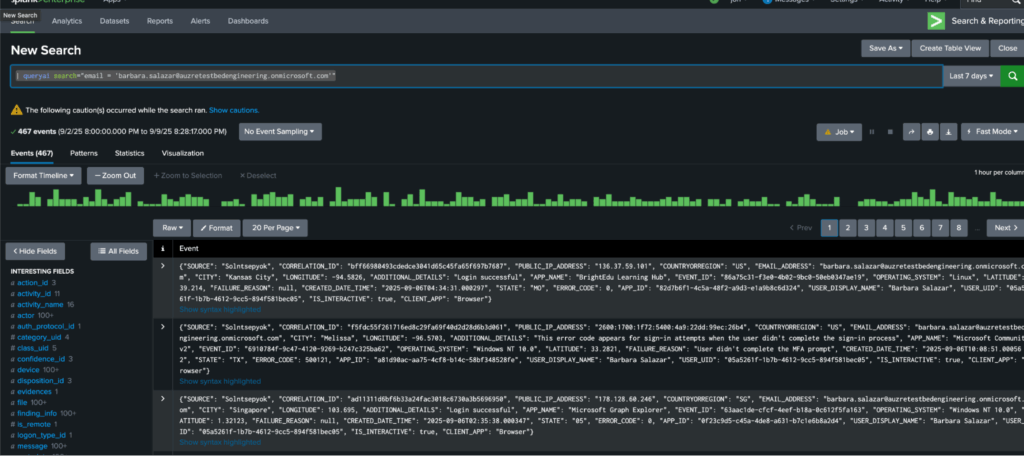Image resolution: width=1024 pixels, height=456 pixels.
Task: Open the Reports nav item
Action: click(x=160, y=21)
